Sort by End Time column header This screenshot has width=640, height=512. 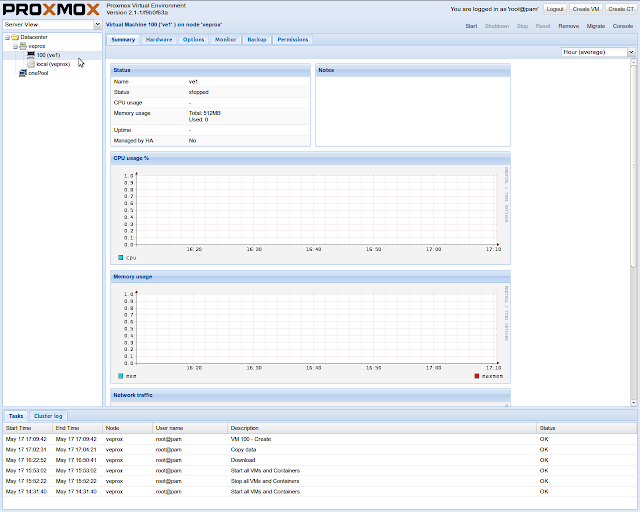78,428
